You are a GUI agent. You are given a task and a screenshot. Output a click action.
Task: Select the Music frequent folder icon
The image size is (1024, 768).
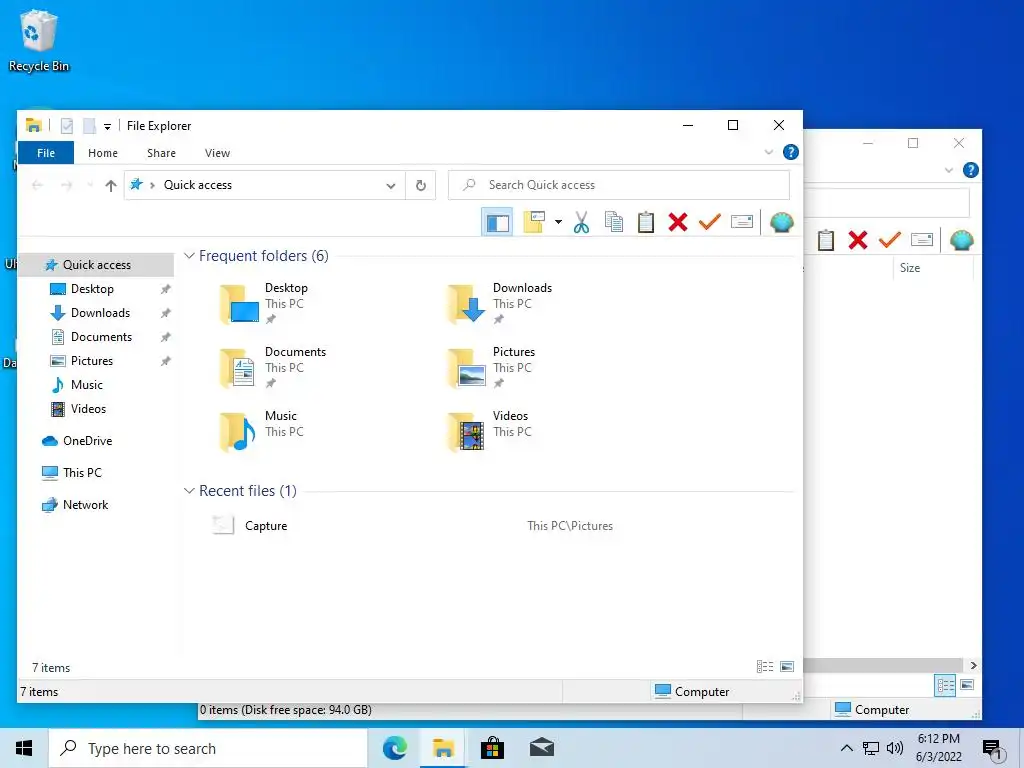(x=239, y=432)
